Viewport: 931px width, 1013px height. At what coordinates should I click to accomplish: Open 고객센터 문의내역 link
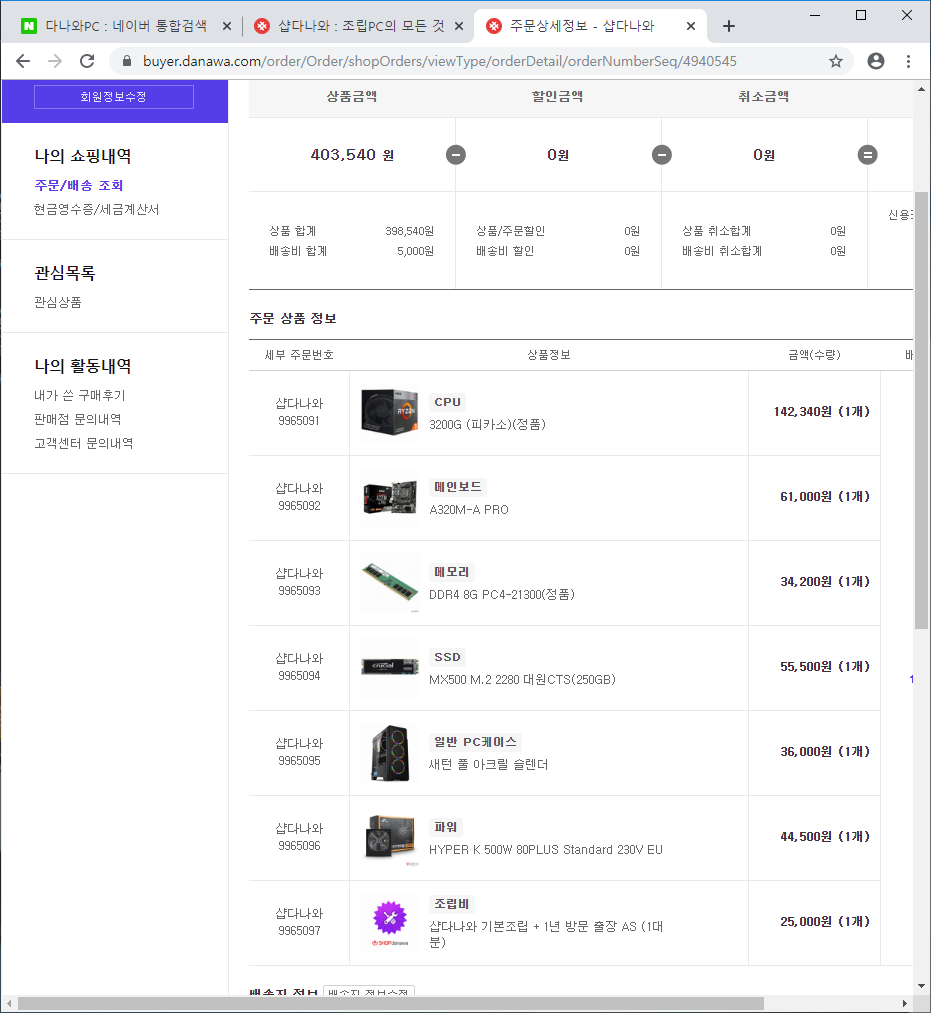click(x=84, y=443)
